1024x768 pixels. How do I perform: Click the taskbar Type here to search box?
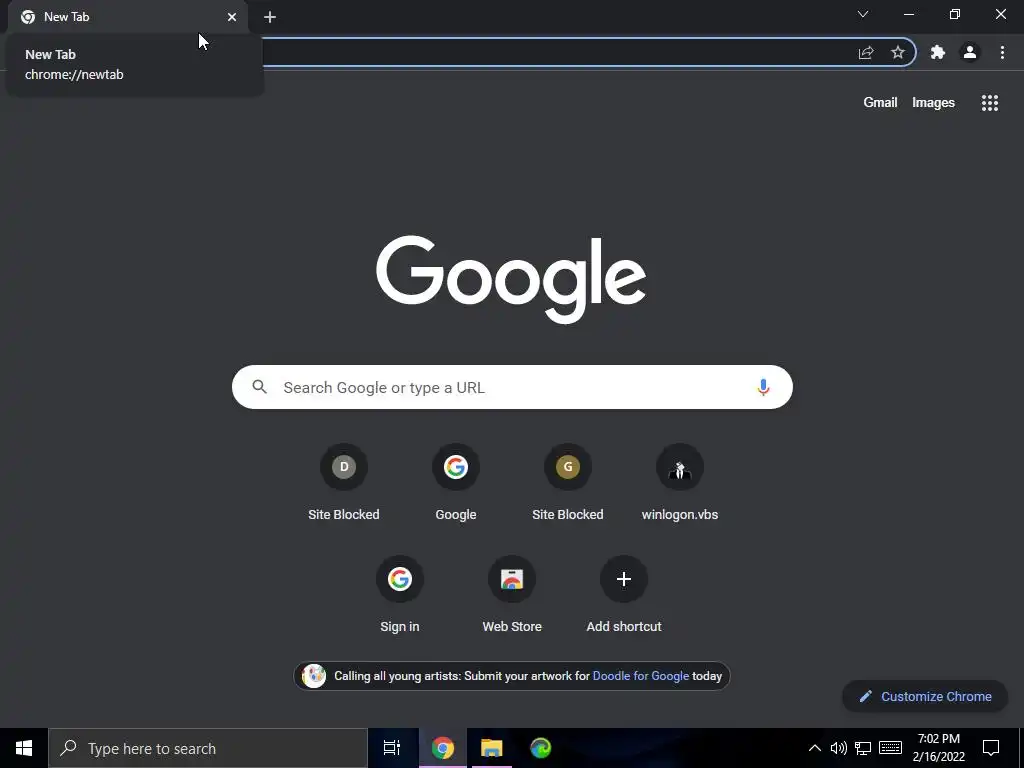pyautogui.click(x=208, y=748)
